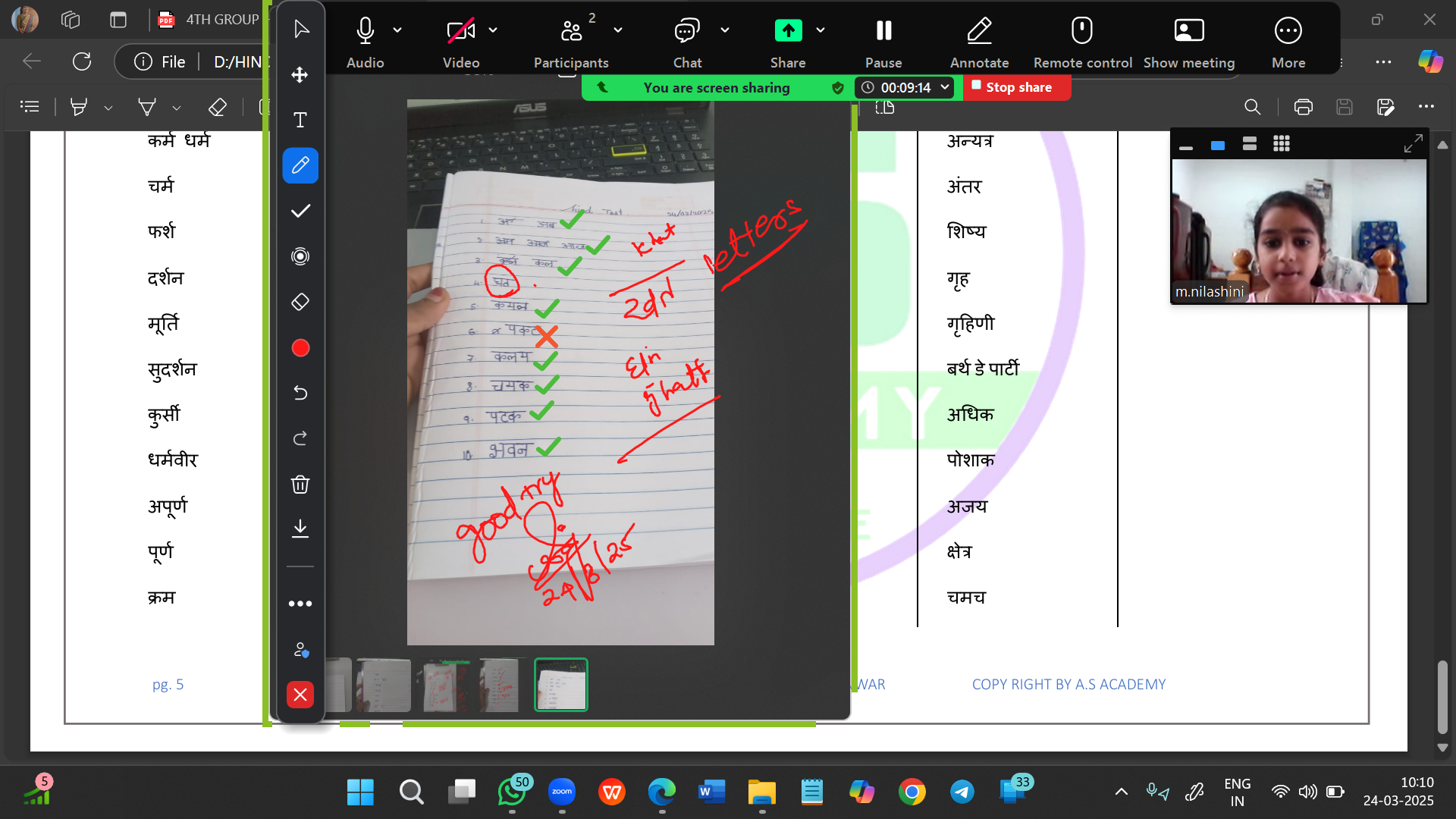The image size is (1456, 819).
Task: Choose the eraser annotation tool
Action: click(x=300, y=302)
